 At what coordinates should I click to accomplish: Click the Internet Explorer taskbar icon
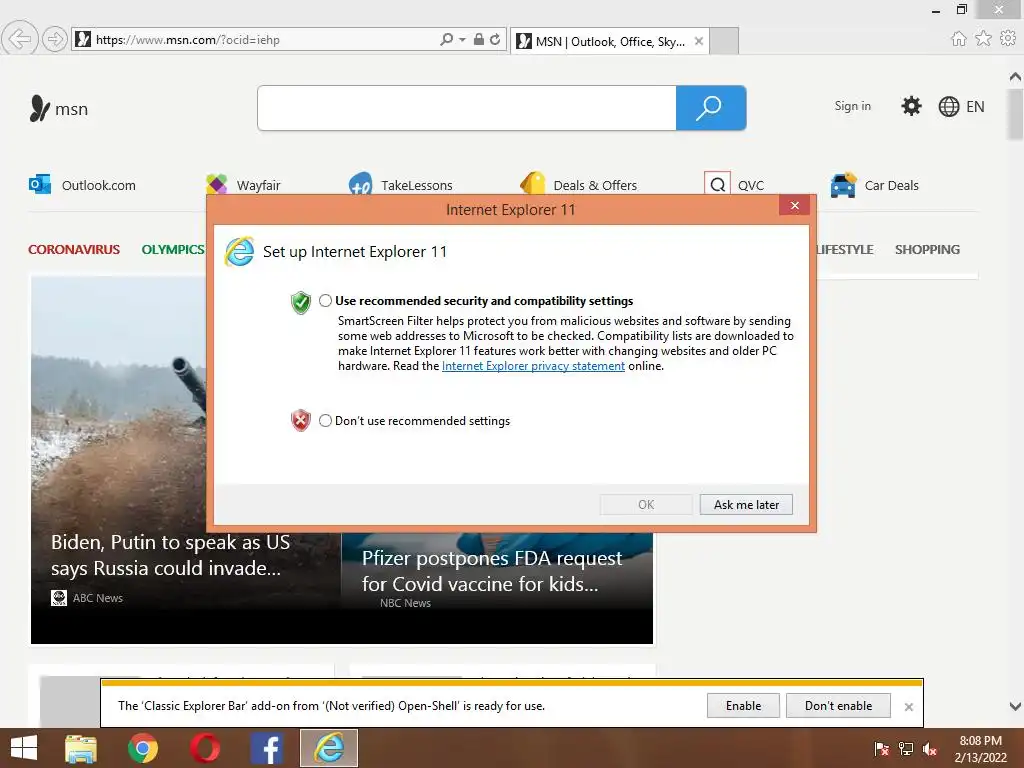[329, 748]
